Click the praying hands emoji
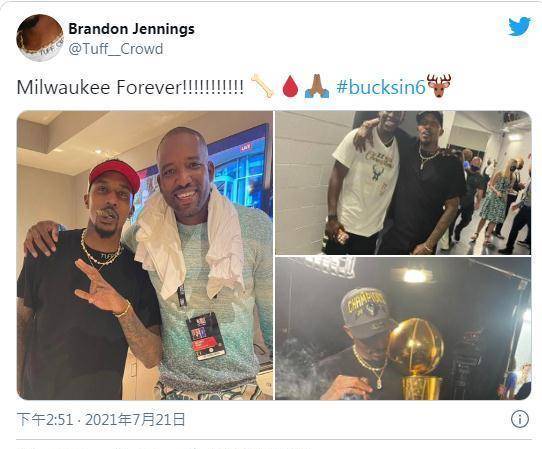Screen dimensions: 542x449 tap(317, 86)
